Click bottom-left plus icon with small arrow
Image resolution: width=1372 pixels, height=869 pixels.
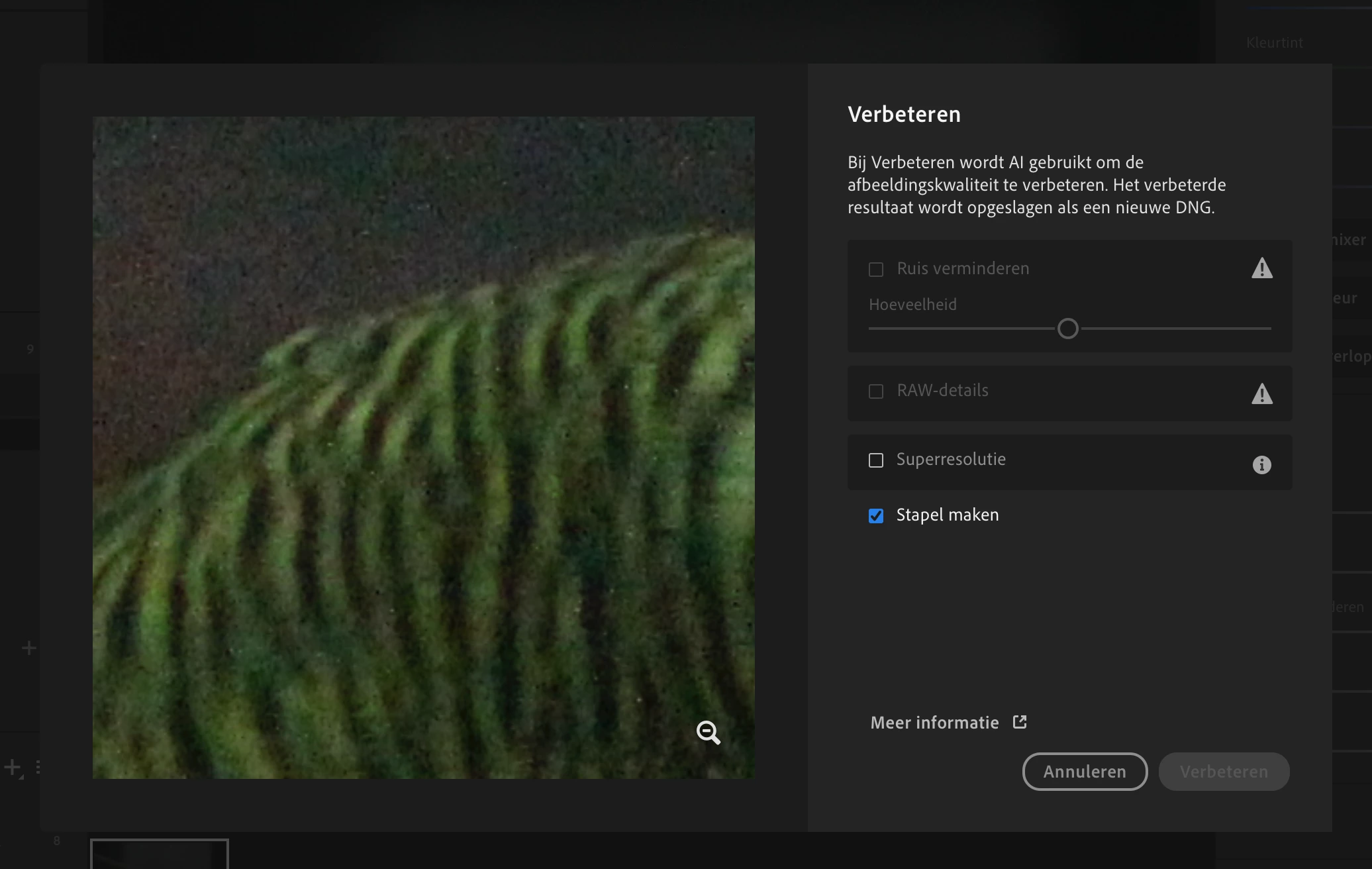pos(13,768)
